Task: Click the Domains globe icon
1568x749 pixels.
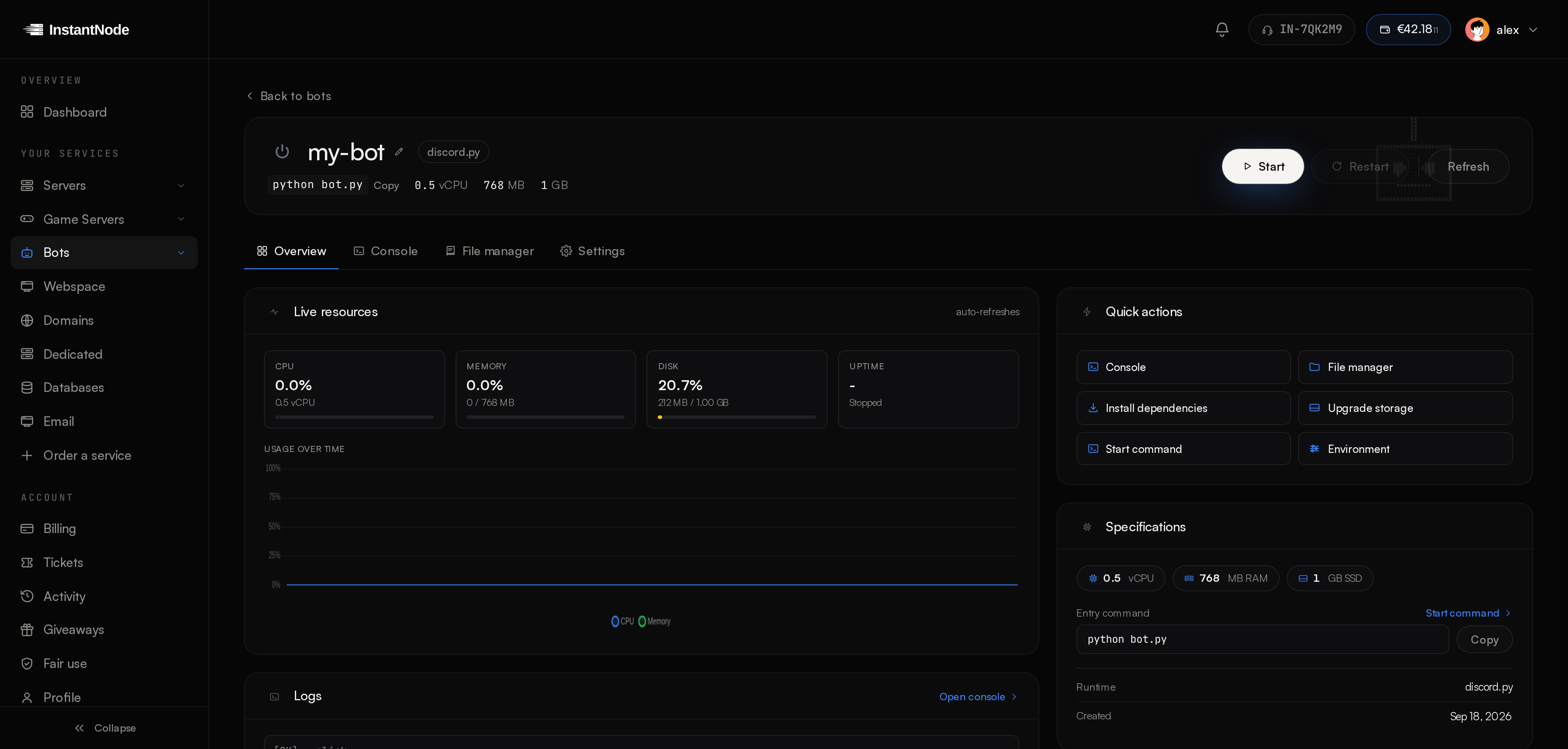Action: click(27, 321)
